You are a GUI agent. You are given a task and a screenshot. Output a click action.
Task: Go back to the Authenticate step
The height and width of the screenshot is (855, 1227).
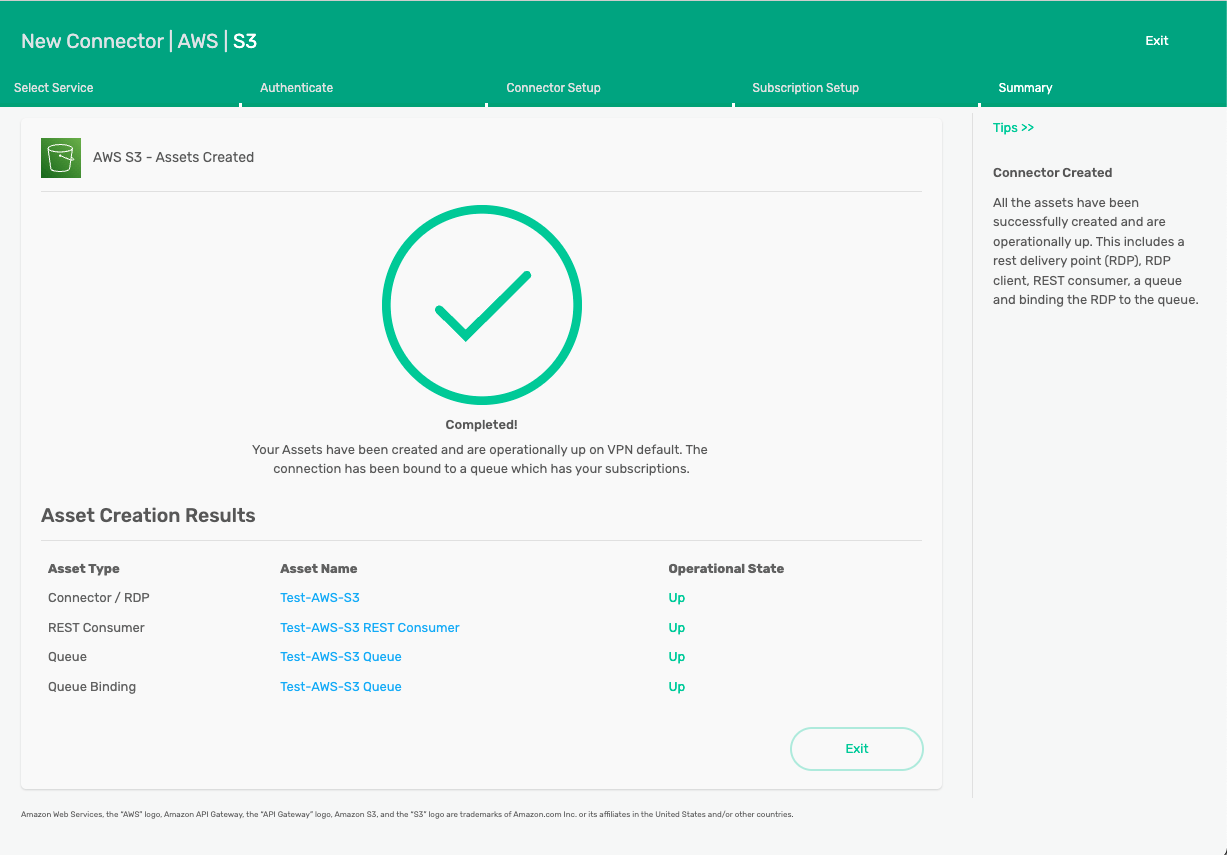click(296, 88)
